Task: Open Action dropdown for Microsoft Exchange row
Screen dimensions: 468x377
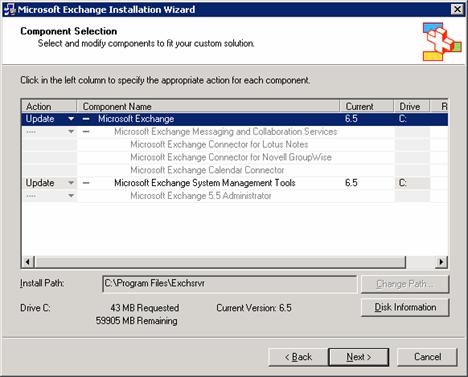Action: point(71,119)
